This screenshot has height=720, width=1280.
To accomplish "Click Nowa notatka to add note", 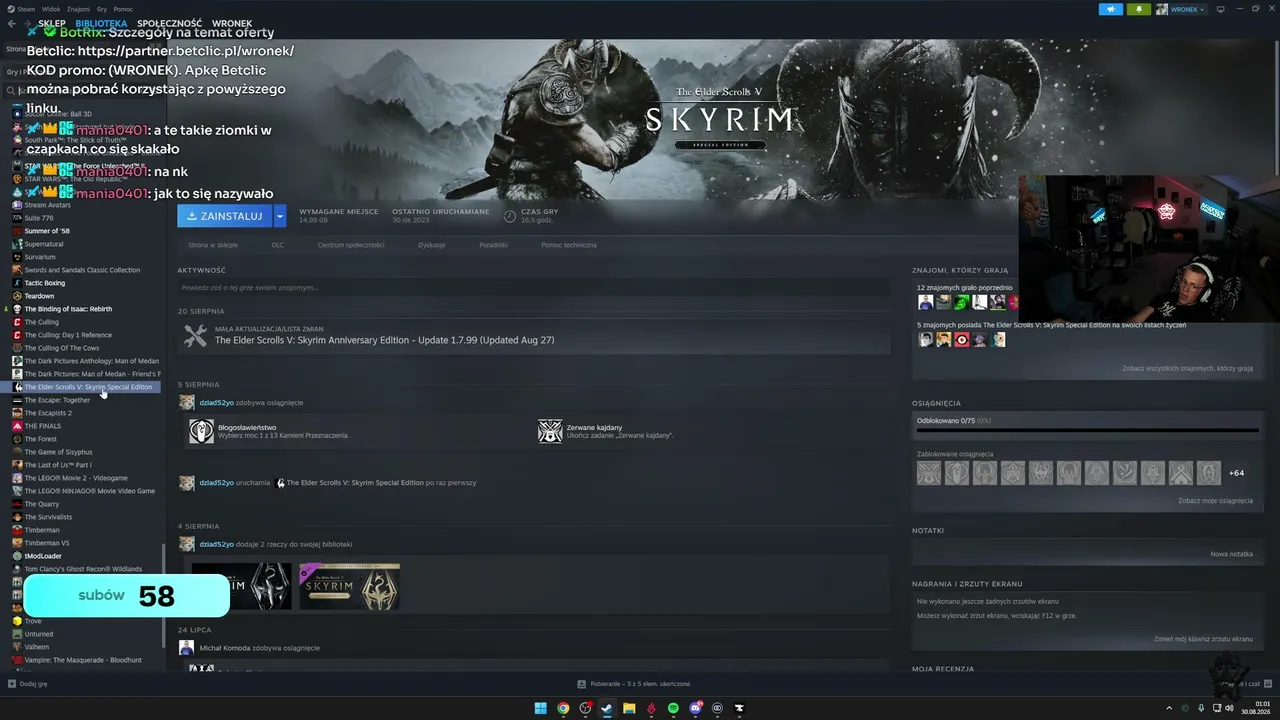I will (1231, 554).
